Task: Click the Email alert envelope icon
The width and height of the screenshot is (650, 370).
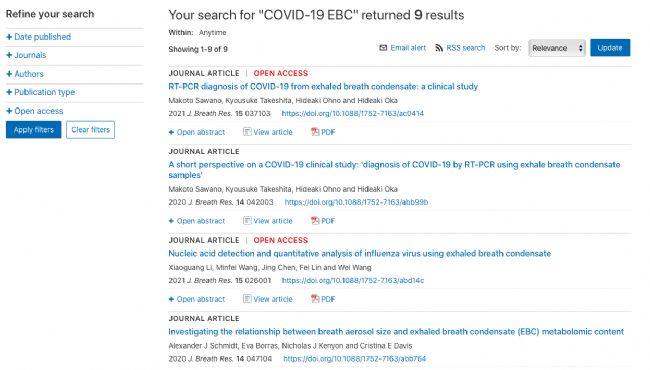Action: point(383,48)
